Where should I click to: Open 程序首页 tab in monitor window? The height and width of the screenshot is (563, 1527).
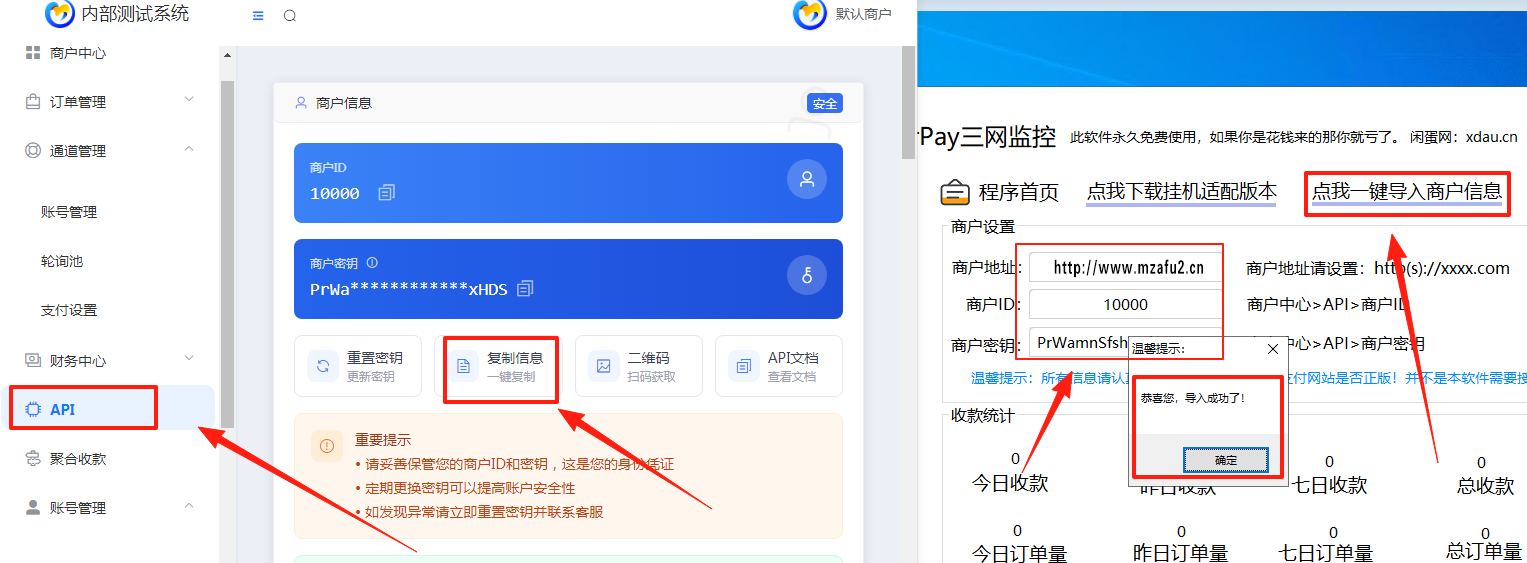pos(1018,192)
